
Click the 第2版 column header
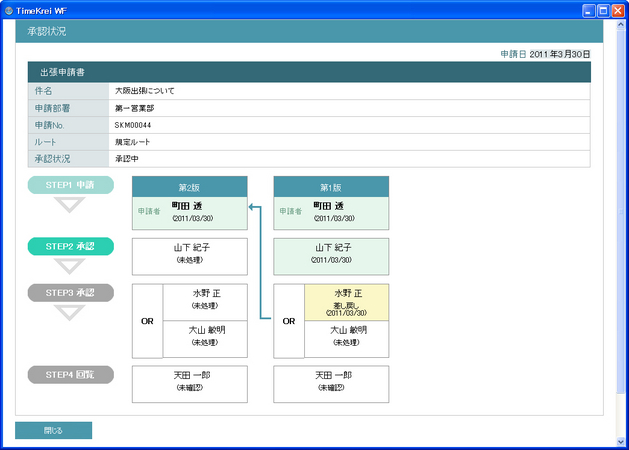click(189, 186)
